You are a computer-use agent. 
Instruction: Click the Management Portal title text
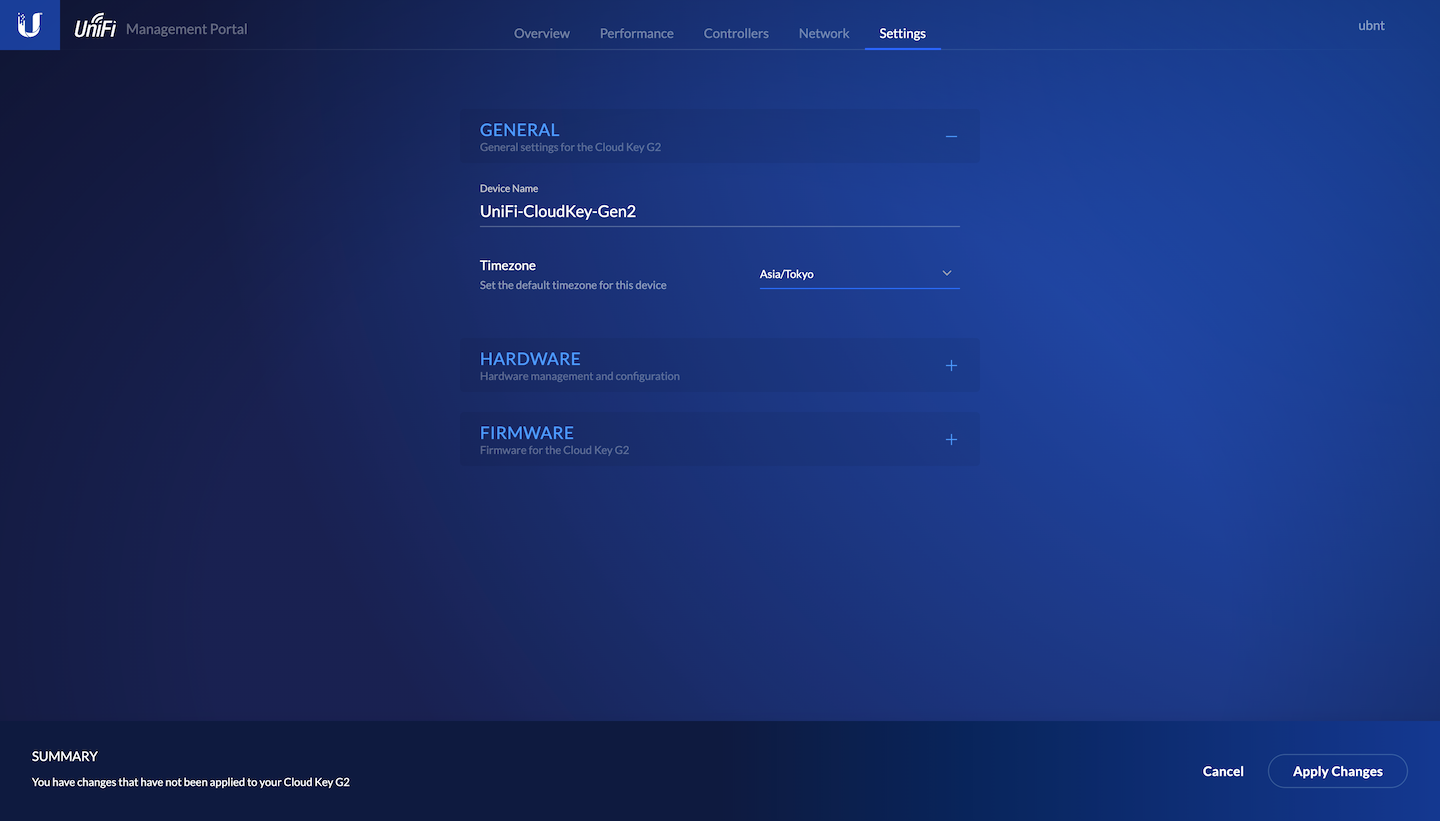pyautogui.click(x=187, y=29)
